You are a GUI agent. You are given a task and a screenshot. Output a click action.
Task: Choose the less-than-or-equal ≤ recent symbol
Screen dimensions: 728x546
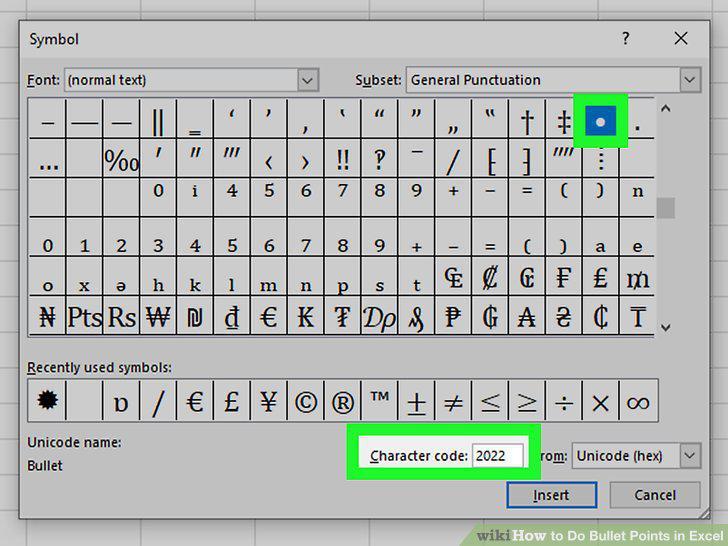click(490, 401)
